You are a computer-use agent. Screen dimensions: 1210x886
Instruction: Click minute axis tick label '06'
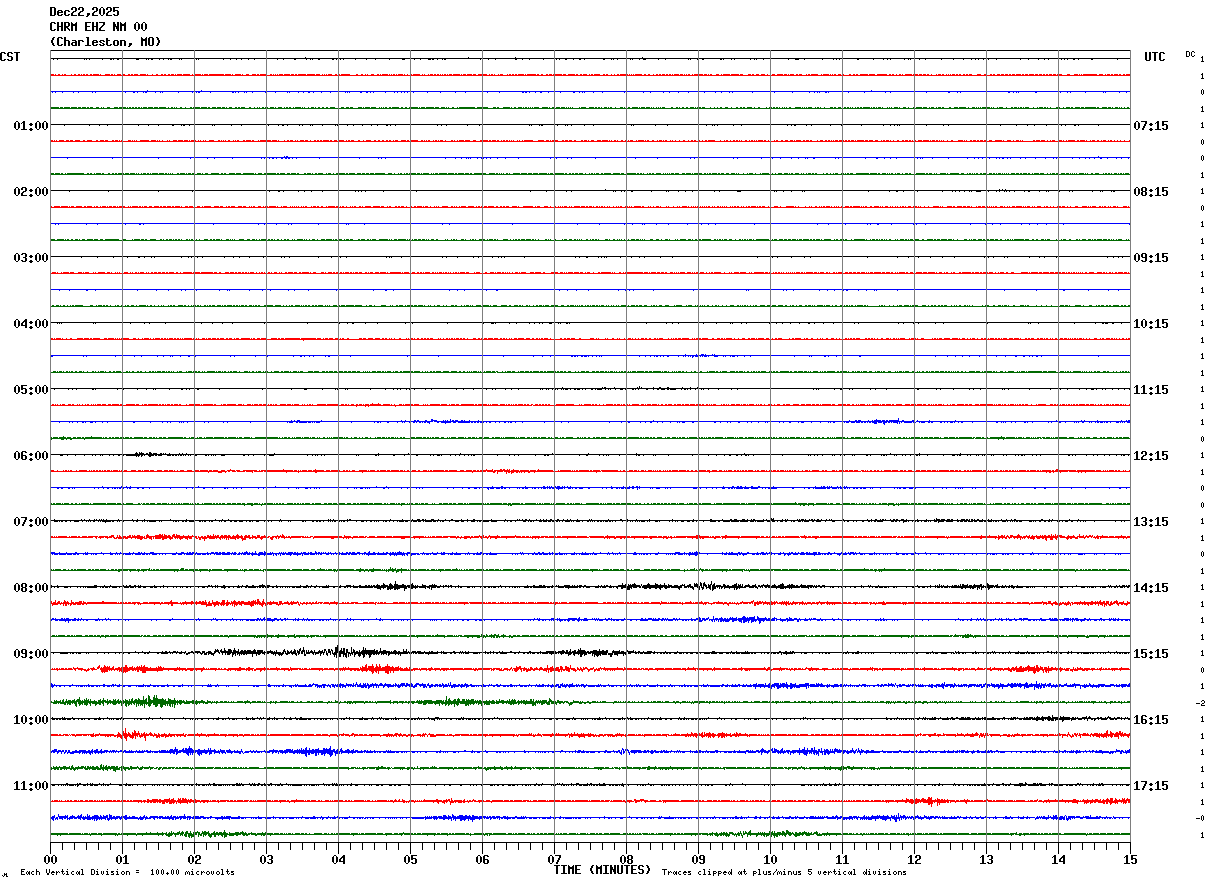(x=482, y=859)
